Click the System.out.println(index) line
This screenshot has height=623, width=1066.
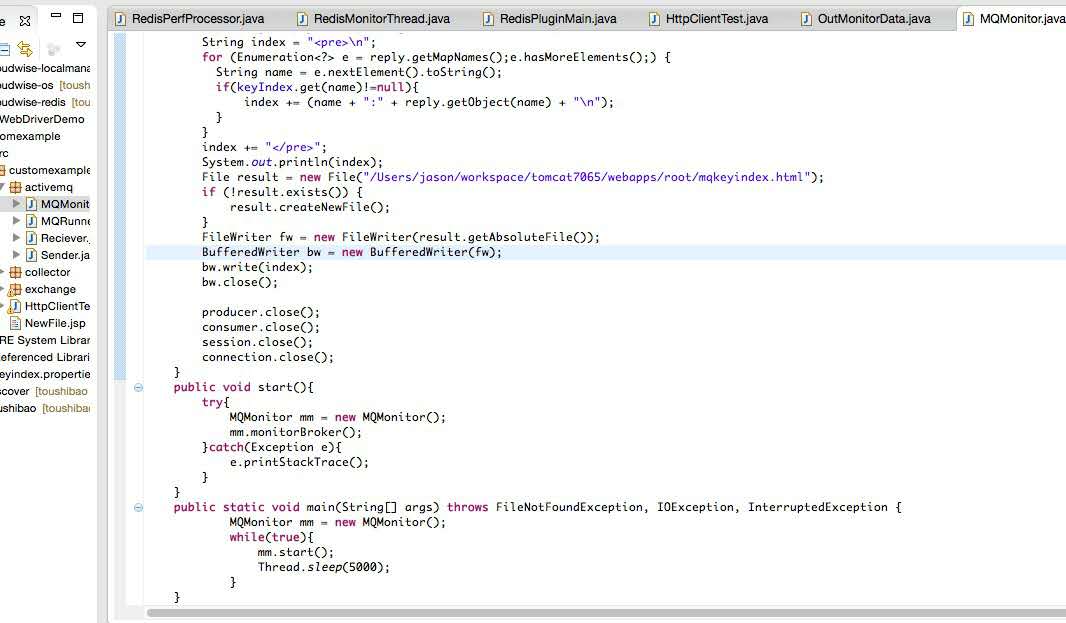[x=292, y=163]
